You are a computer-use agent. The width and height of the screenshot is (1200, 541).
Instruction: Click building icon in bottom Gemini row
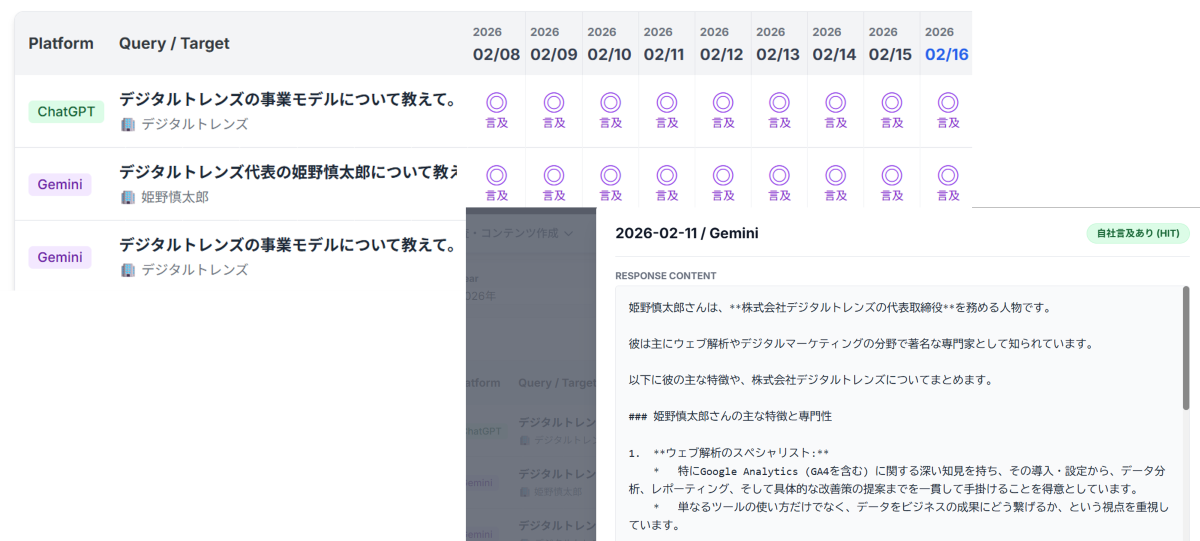pos(127,270)
